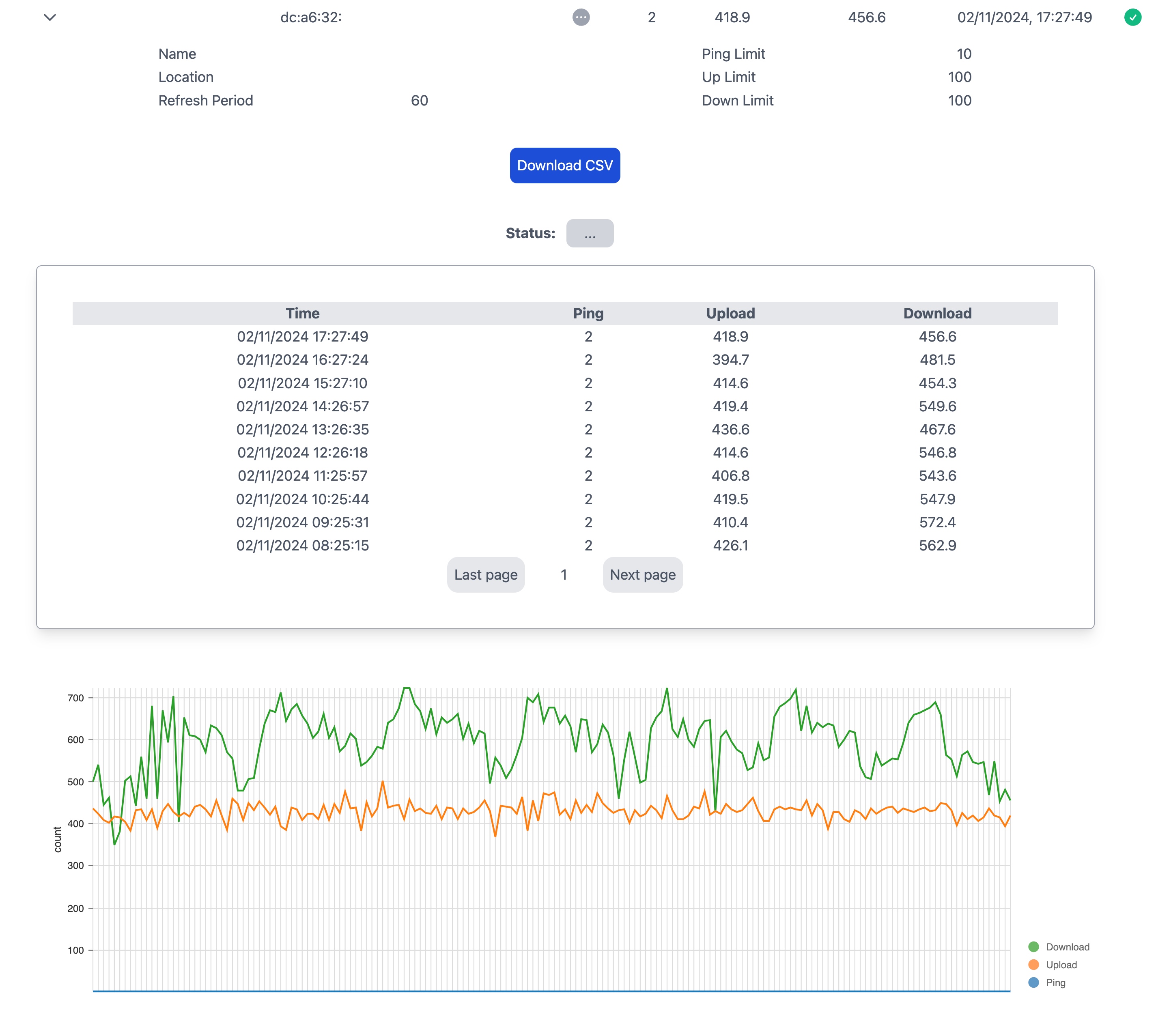Click page number 1 indicator
The width and height of the screenshot is (1171, 1036).
point(564,574)
